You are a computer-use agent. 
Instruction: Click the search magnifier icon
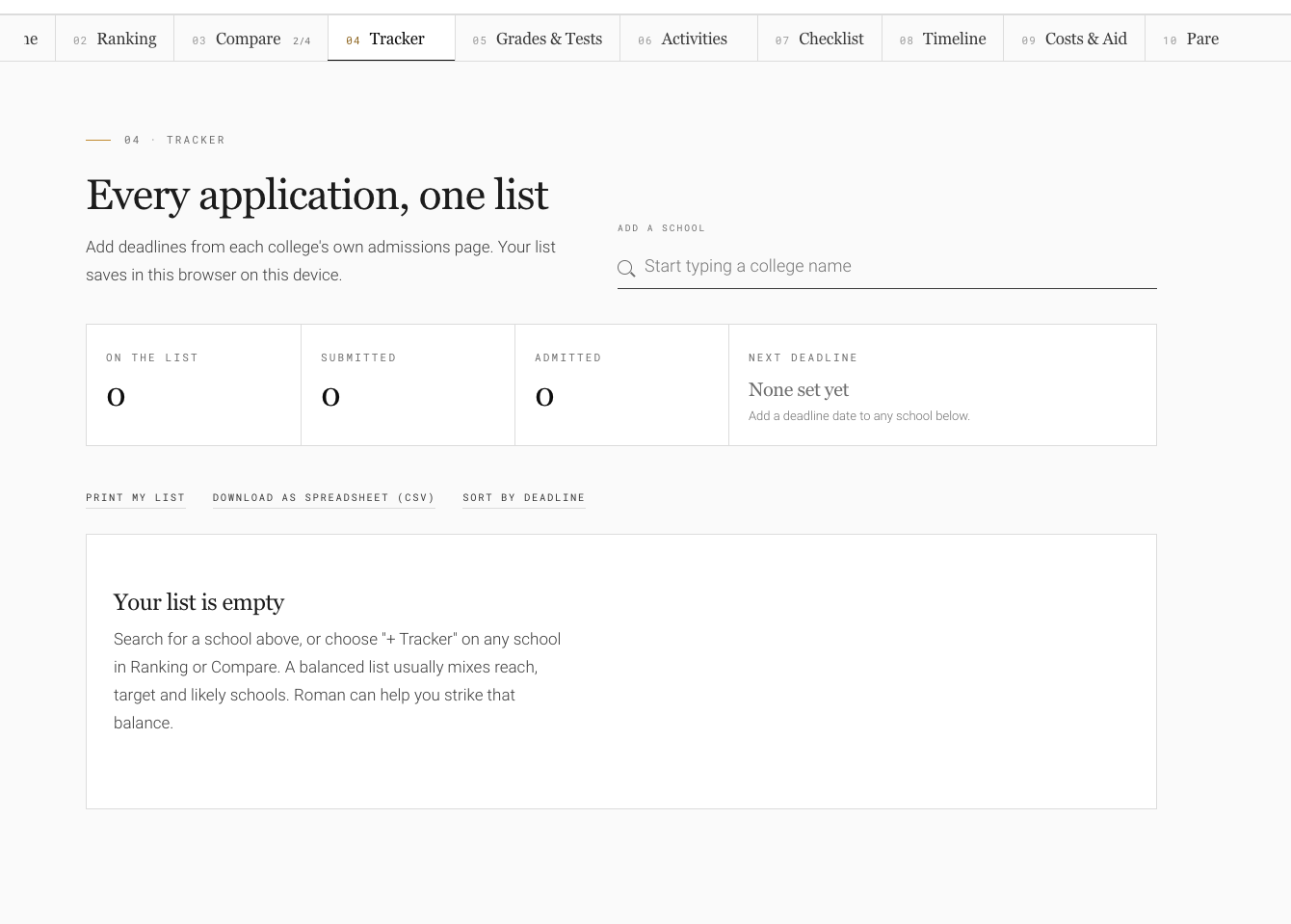tap(626, 269)
